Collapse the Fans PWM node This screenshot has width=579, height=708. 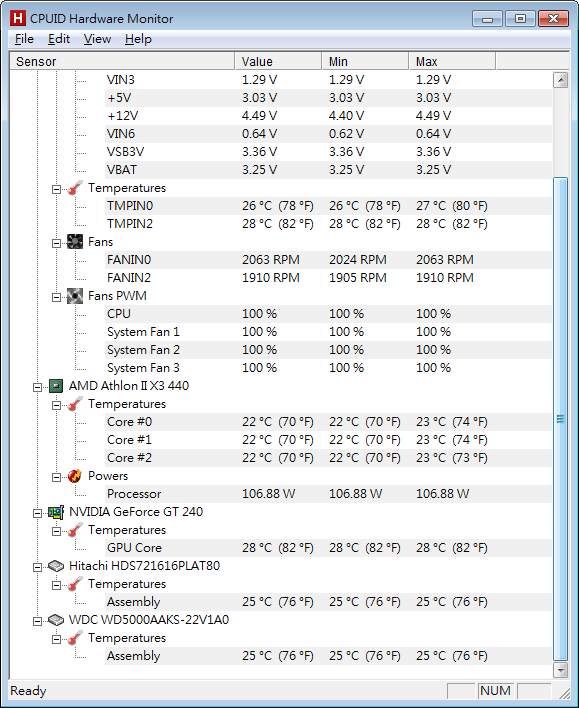pyautogui.click(x=56, y=297)
